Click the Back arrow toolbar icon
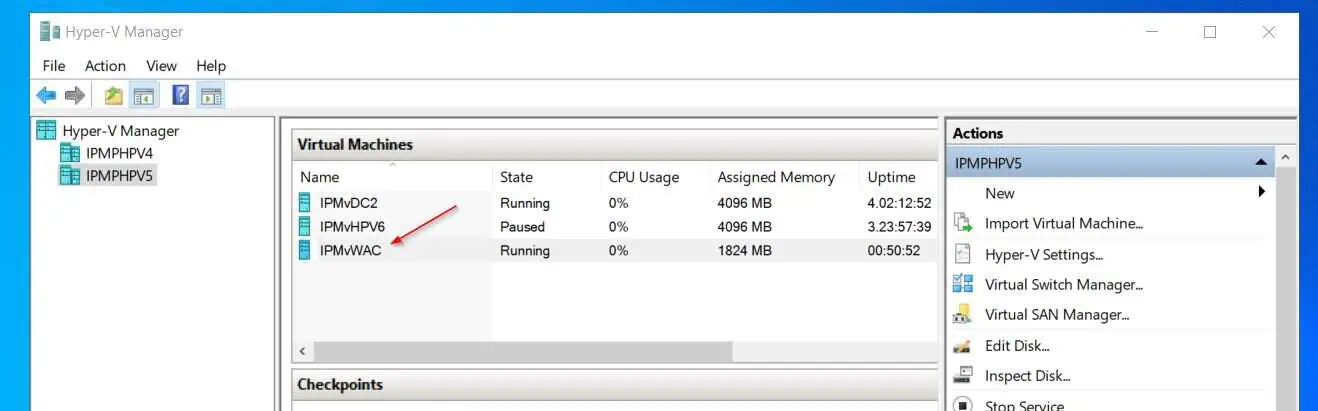 [x=46, y=96]
